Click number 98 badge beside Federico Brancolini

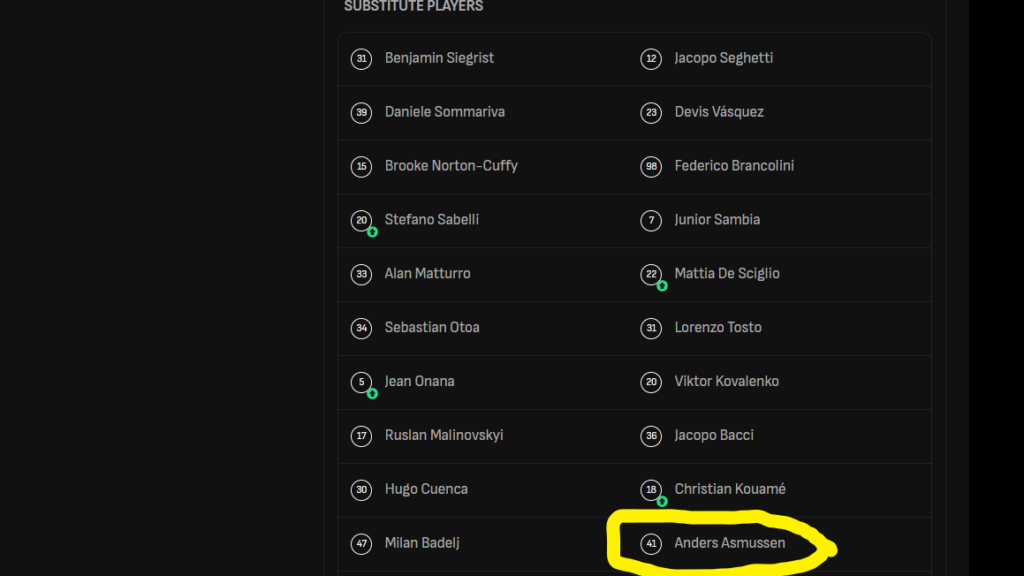(651, 167)
